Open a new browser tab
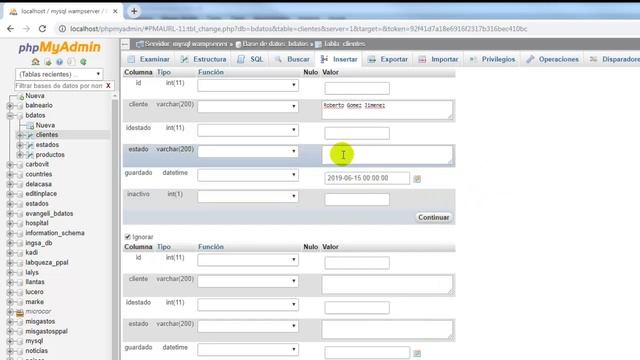640x360 pixels. tap(134, 11)
